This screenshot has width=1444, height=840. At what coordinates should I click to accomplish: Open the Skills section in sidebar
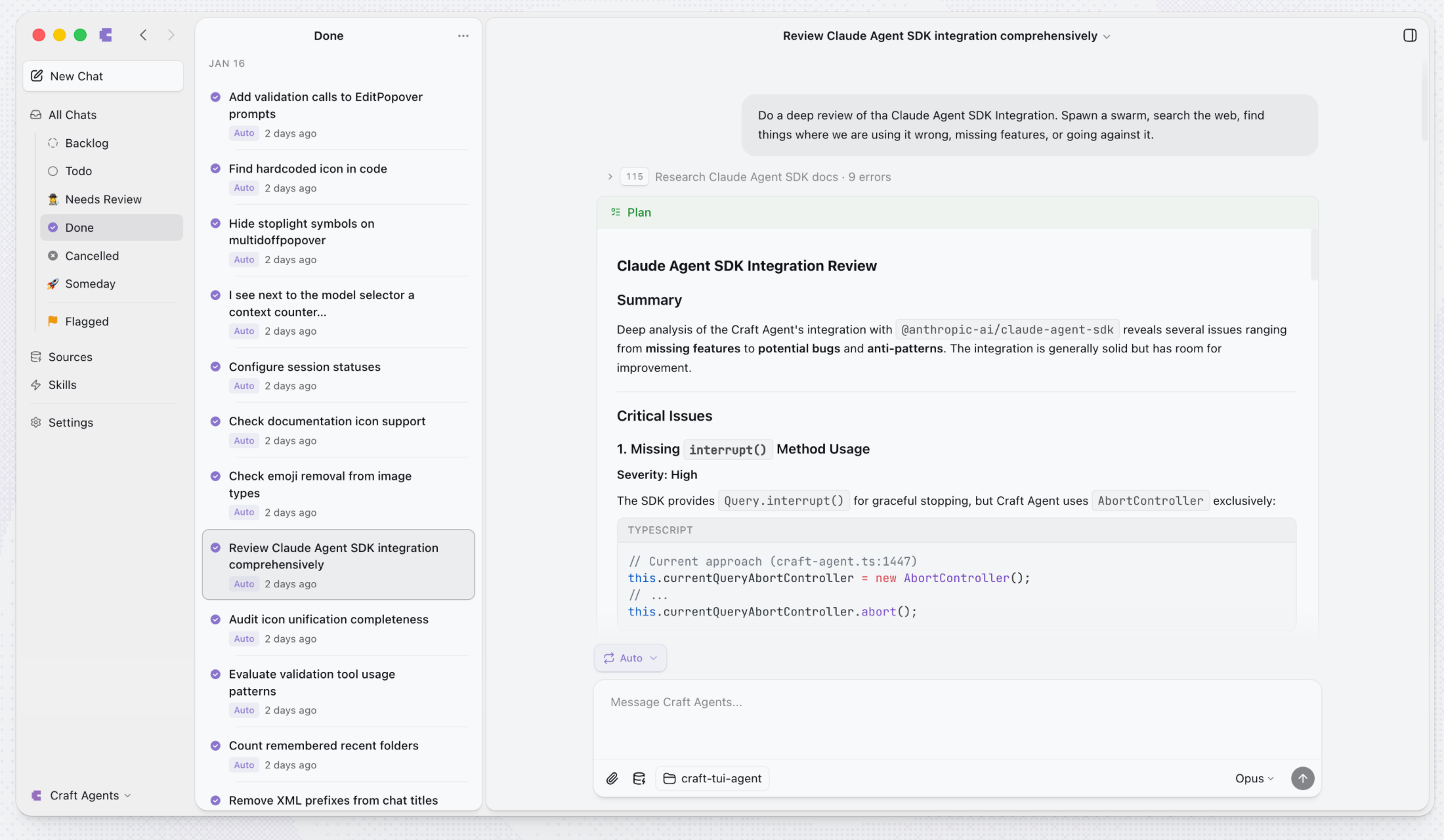click(62, 385)
